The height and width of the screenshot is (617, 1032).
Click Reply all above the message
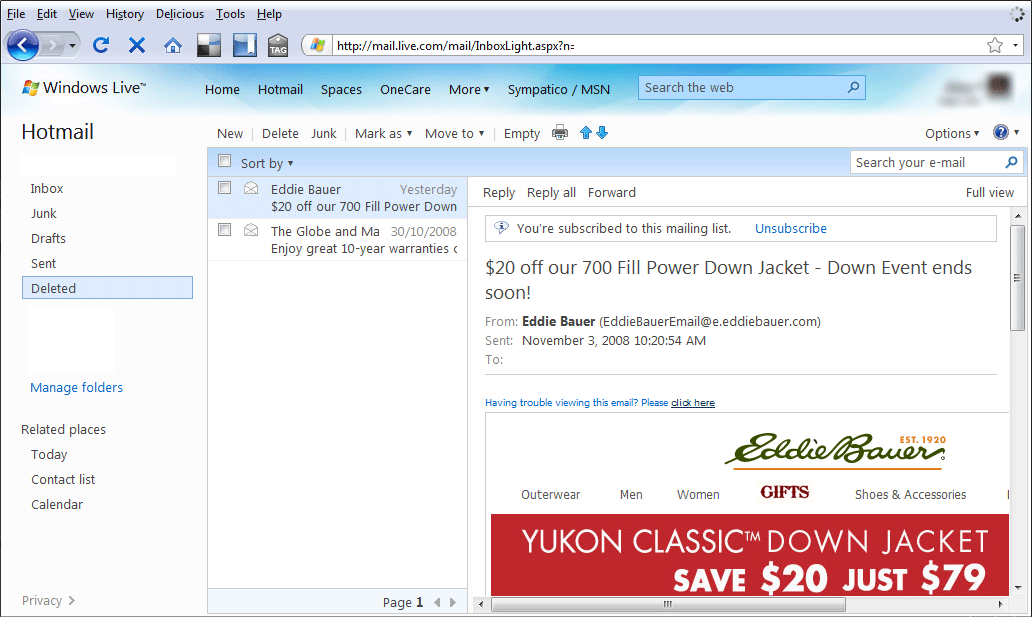[551, 193]
